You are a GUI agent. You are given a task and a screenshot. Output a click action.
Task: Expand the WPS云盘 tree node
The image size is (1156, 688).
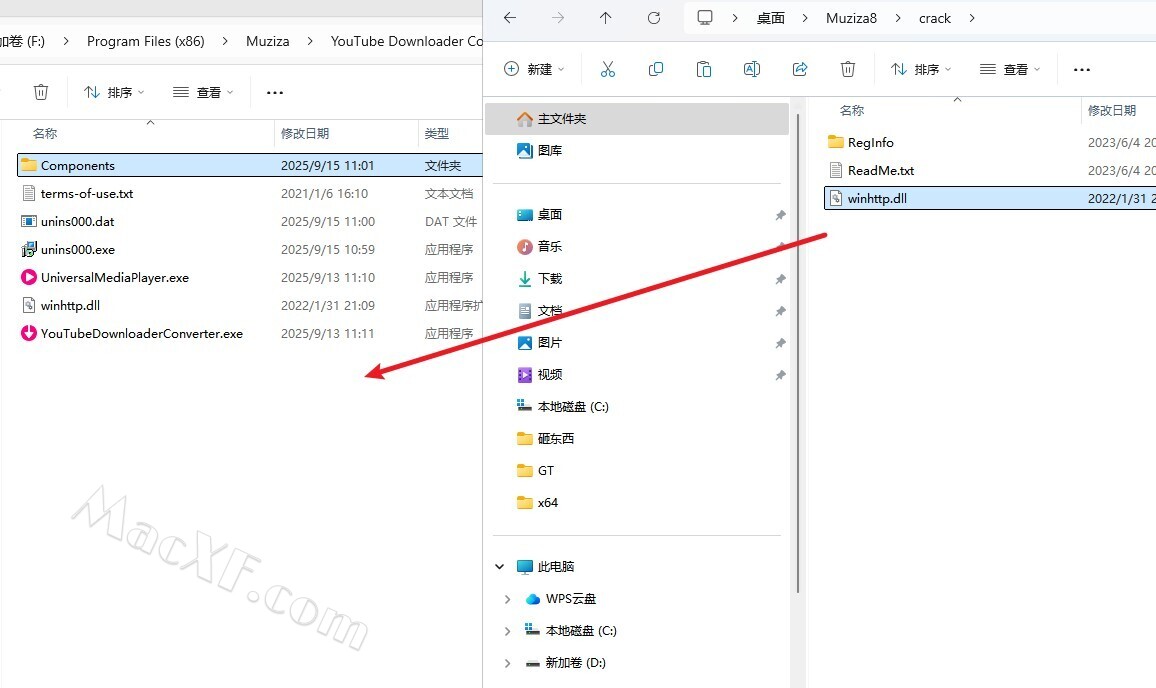507,599
